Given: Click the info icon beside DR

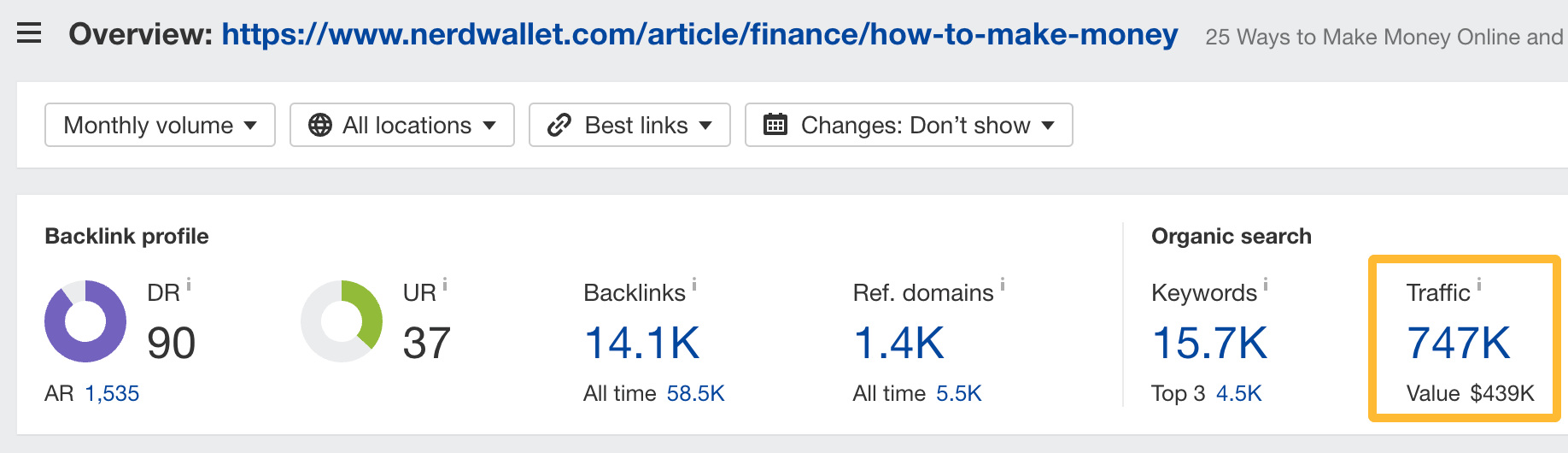Looking at the screenshot, I should [x=189, y=285].
